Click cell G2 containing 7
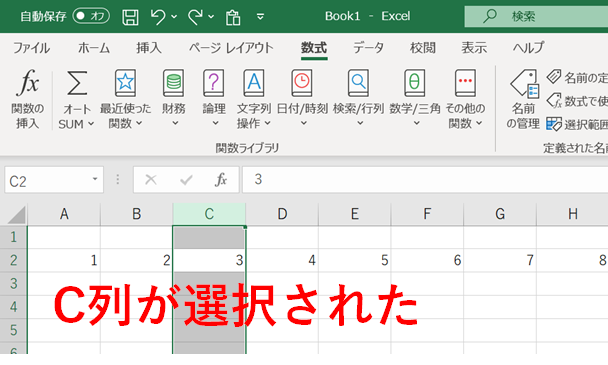 (500, 260)
